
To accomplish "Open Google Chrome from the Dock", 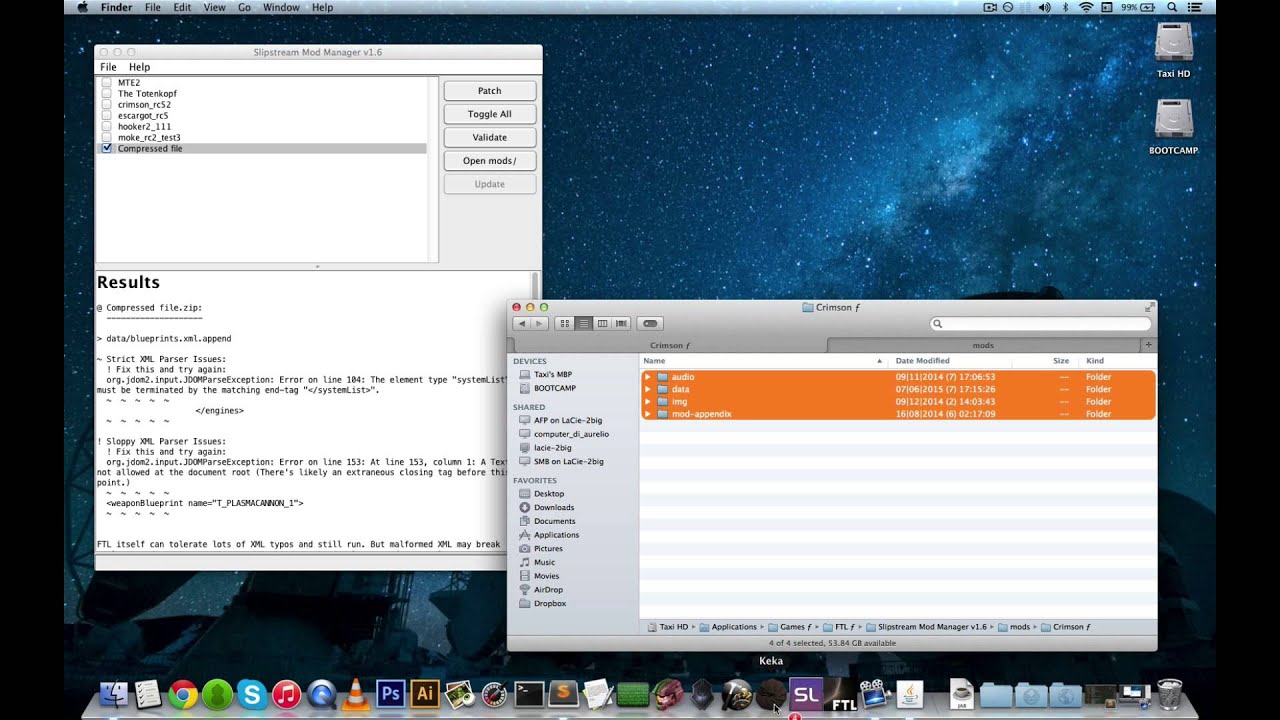I will coord(182,694).
